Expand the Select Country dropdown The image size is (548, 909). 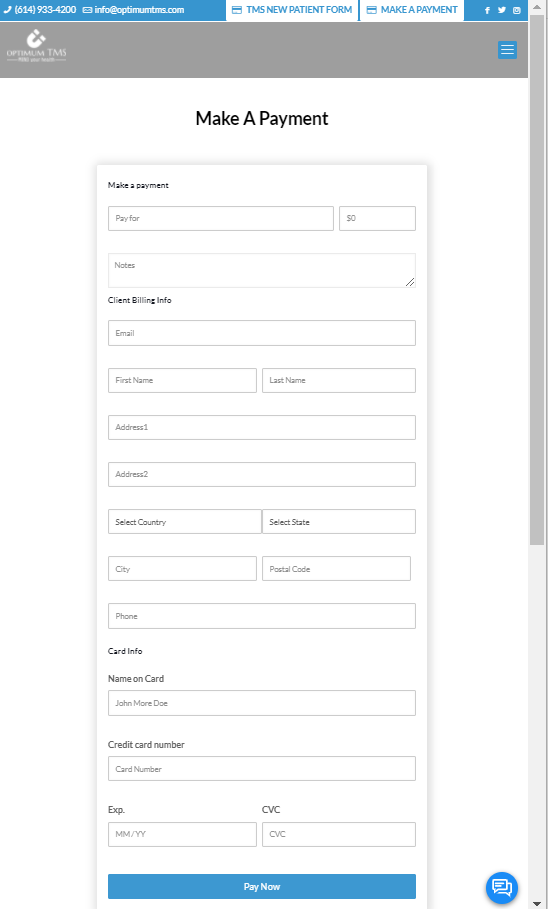[x=184, y=522]
